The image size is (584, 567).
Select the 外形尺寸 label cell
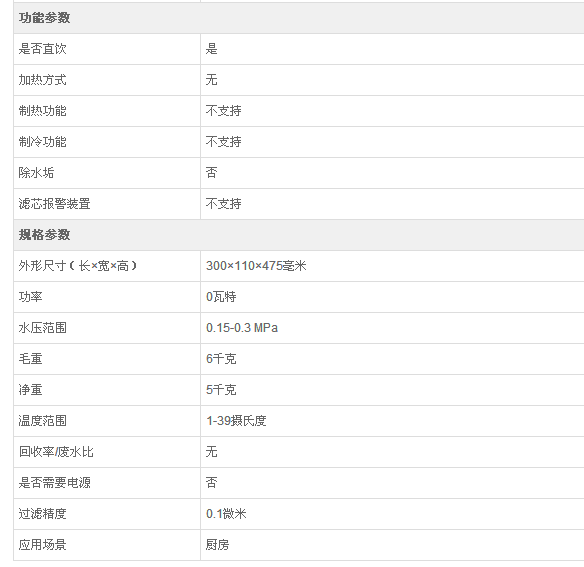[107, 266]
